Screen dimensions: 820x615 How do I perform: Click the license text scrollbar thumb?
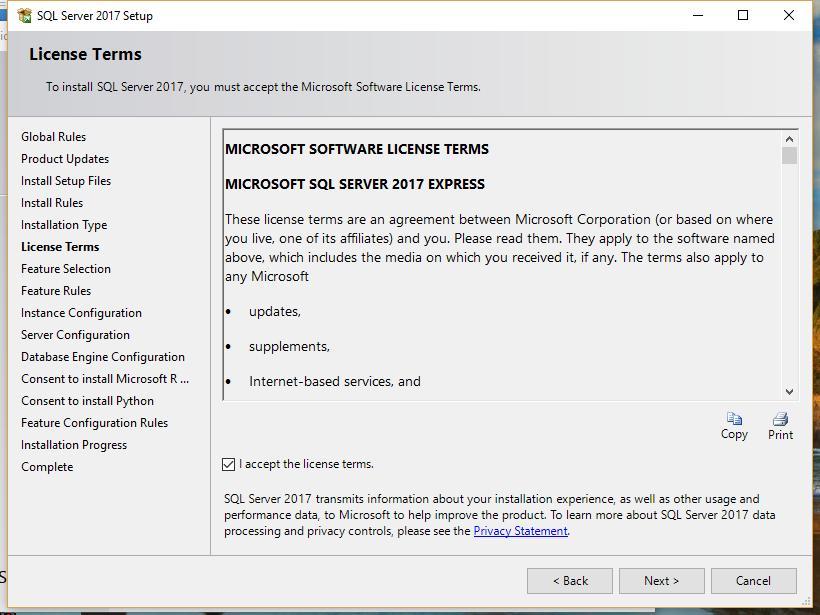[x=789, y=156]
